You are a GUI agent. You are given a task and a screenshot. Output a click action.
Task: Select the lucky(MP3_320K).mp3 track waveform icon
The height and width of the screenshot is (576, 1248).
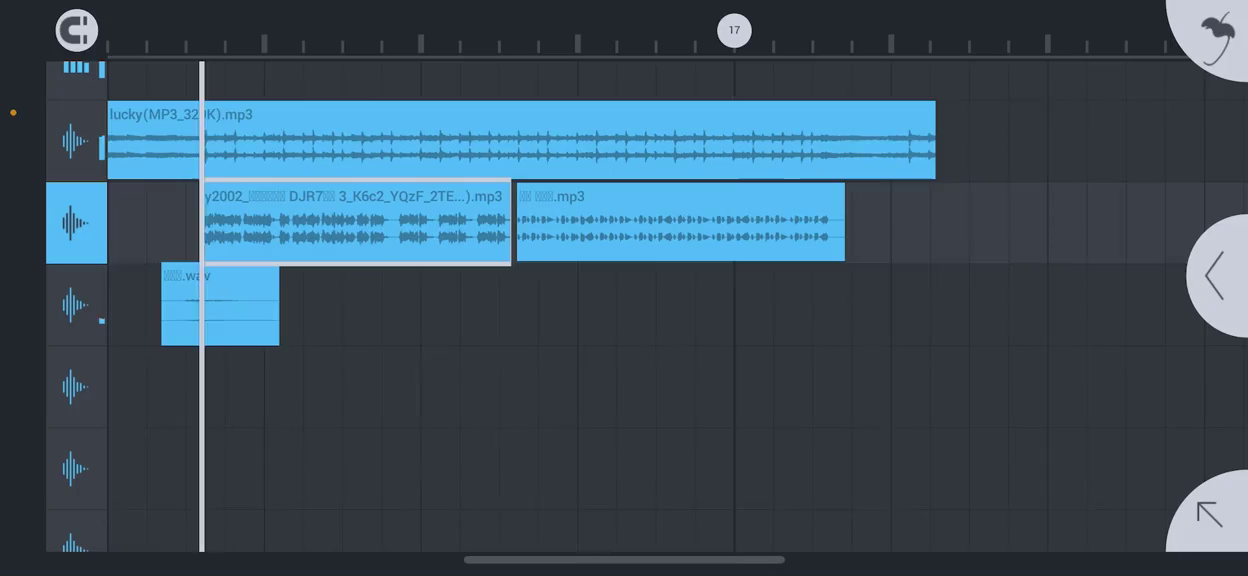click(75, 141)
